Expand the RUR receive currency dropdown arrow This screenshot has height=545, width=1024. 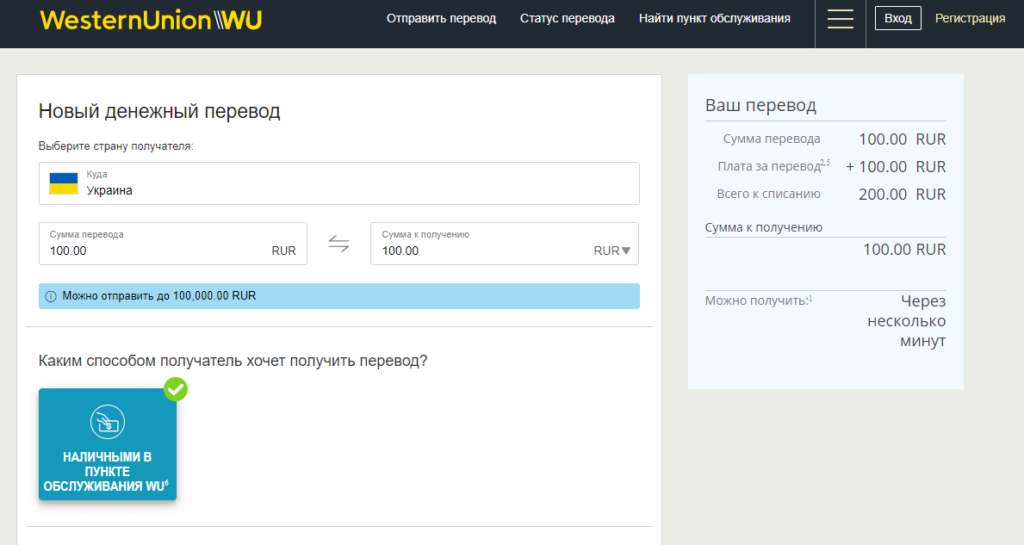coord(626,251)
